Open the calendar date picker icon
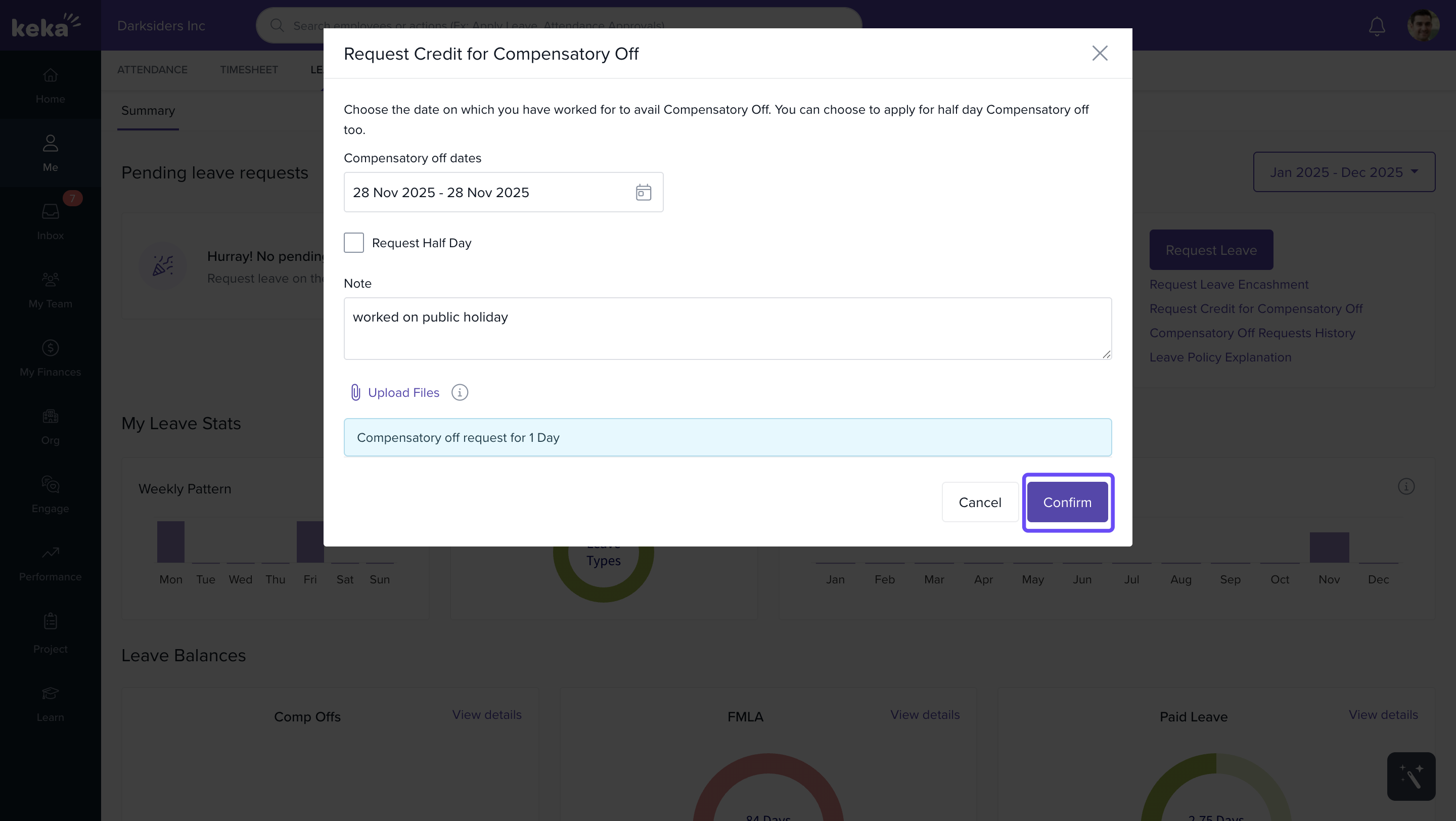1456x821 pixels. (x=643, y=193)
